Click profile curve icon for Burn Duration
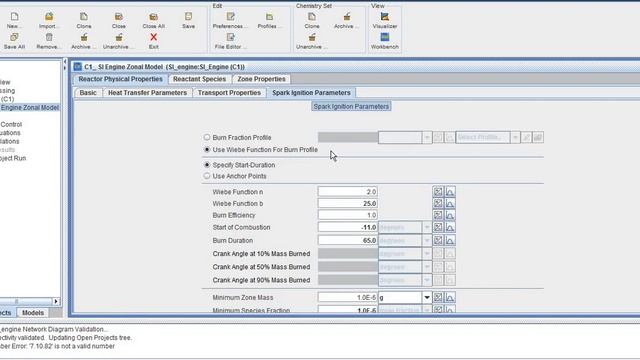The width and height of the screenshot is (640, 360). click(450, 240)
